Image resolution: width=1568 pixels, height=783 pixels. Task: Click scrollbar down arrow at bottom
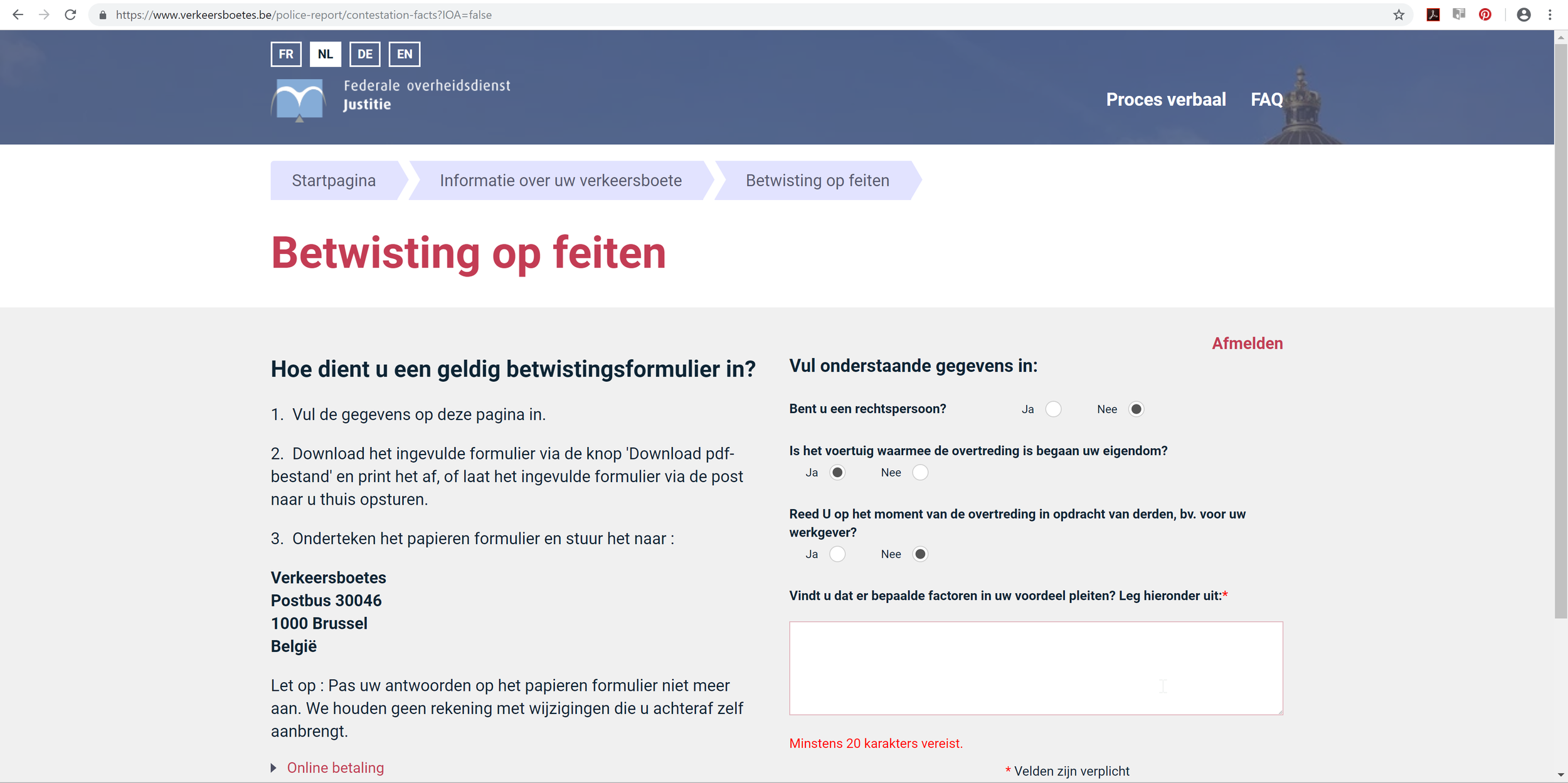pyautogui.click(x=1560, y=775)
